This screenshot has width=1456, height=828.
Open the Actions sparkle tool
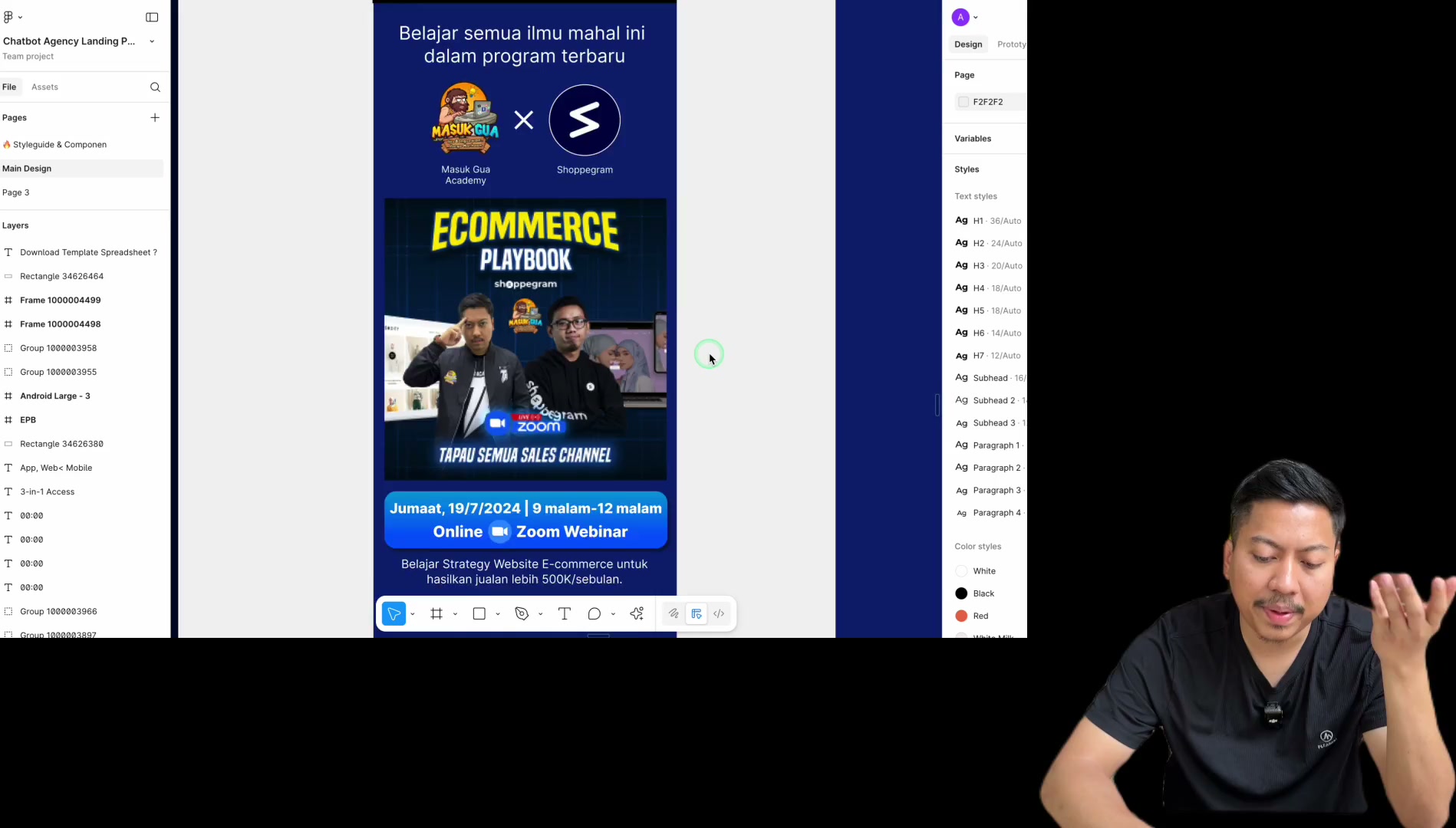point(637,614)
